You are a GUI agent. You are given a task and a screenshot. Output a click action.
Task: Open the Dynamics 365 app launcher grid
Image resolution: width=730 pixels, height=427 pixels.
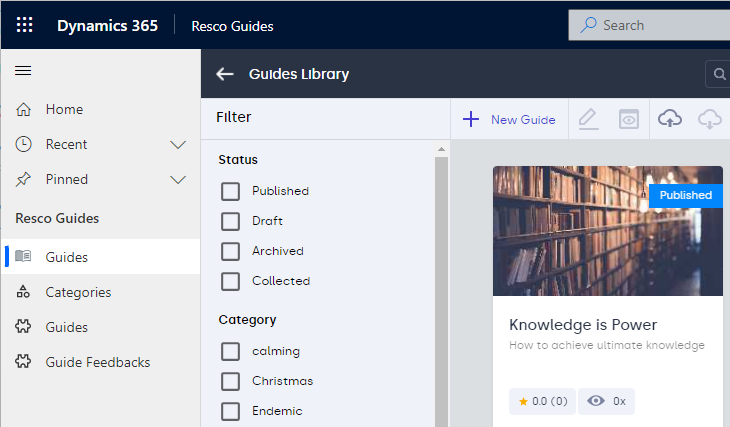click(x=25, y=25)
